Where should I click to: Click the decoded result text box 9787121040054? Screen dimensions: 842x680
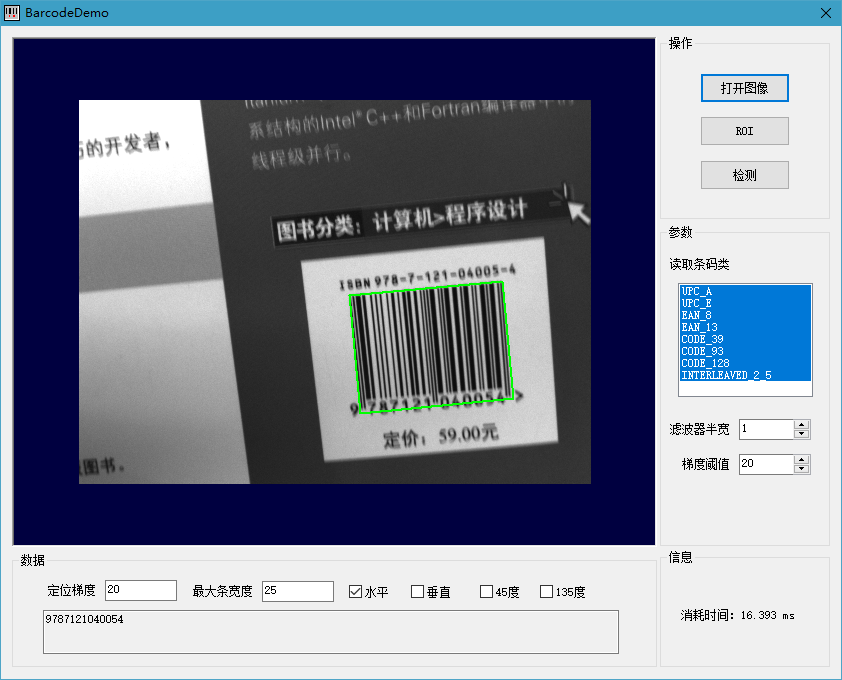tap(331, 632)
